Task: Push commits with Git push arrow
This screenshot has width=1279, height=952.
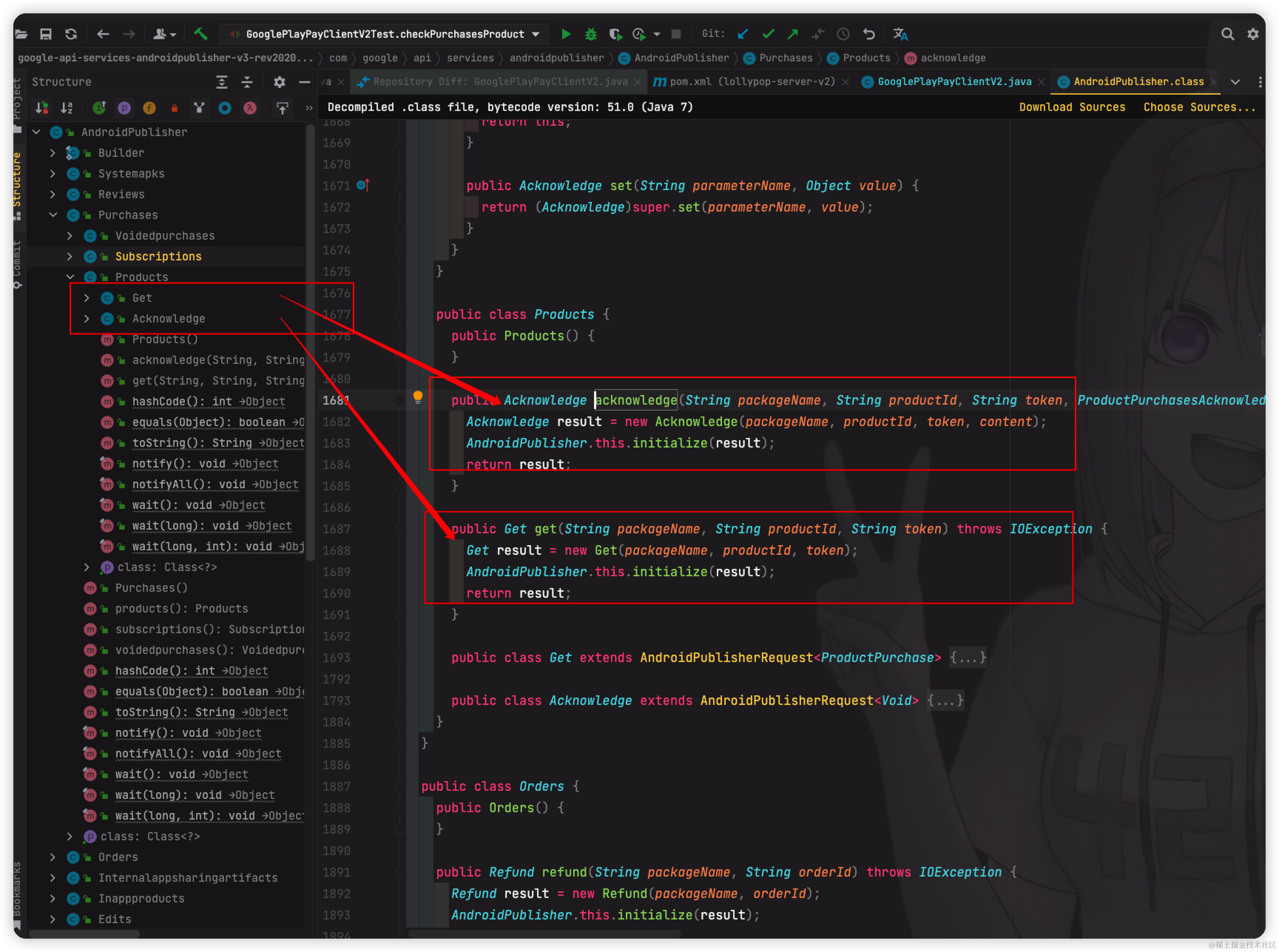Action: coord(793,34)
